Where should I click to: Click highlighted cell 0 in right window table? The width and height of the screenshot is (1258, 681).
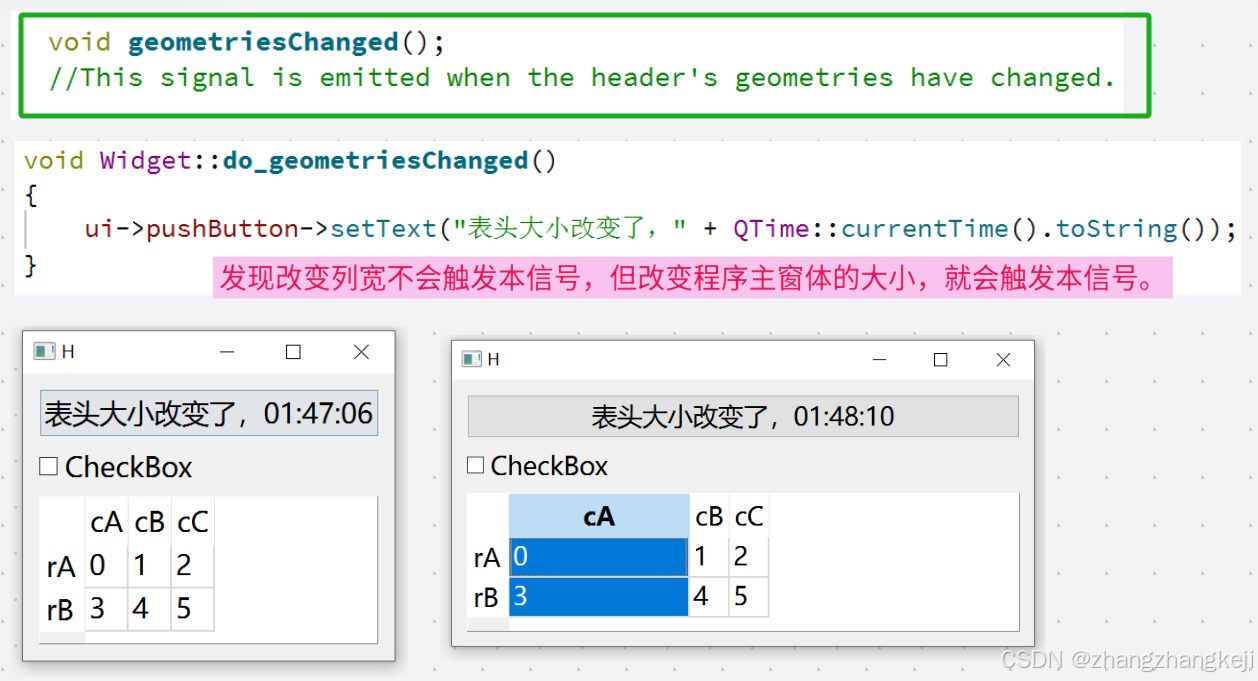coord(599,557)
